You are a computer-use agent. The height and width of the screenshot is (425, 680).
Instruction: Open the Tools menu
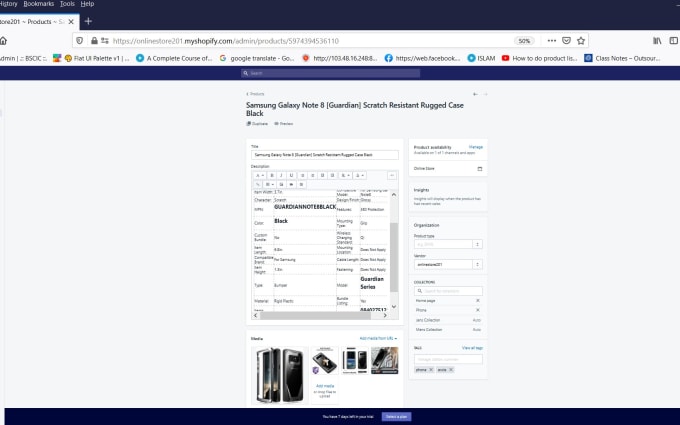(67, 4)
